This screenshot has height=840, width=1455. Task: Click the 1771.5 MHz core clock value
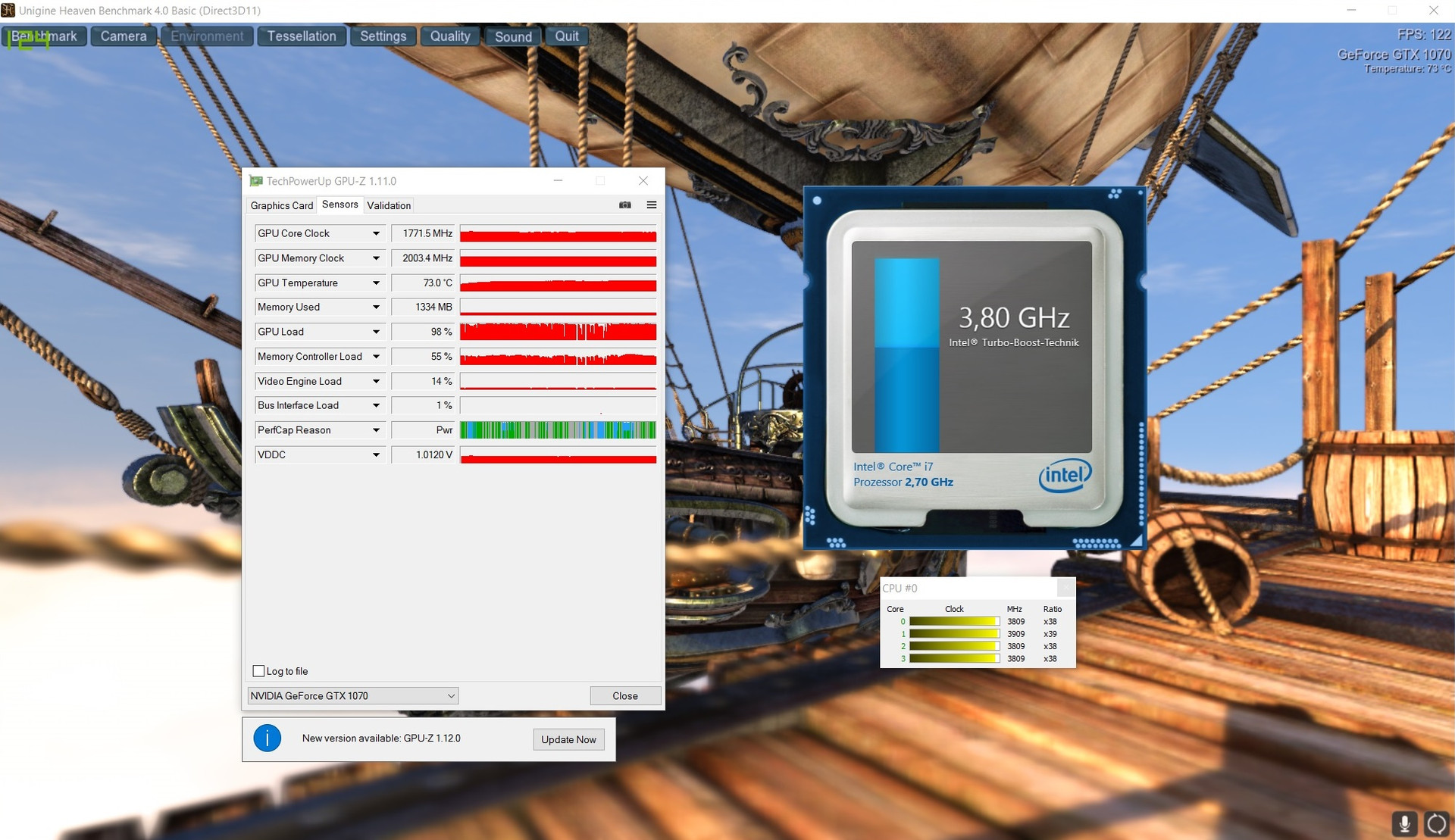tap(423, 234)
